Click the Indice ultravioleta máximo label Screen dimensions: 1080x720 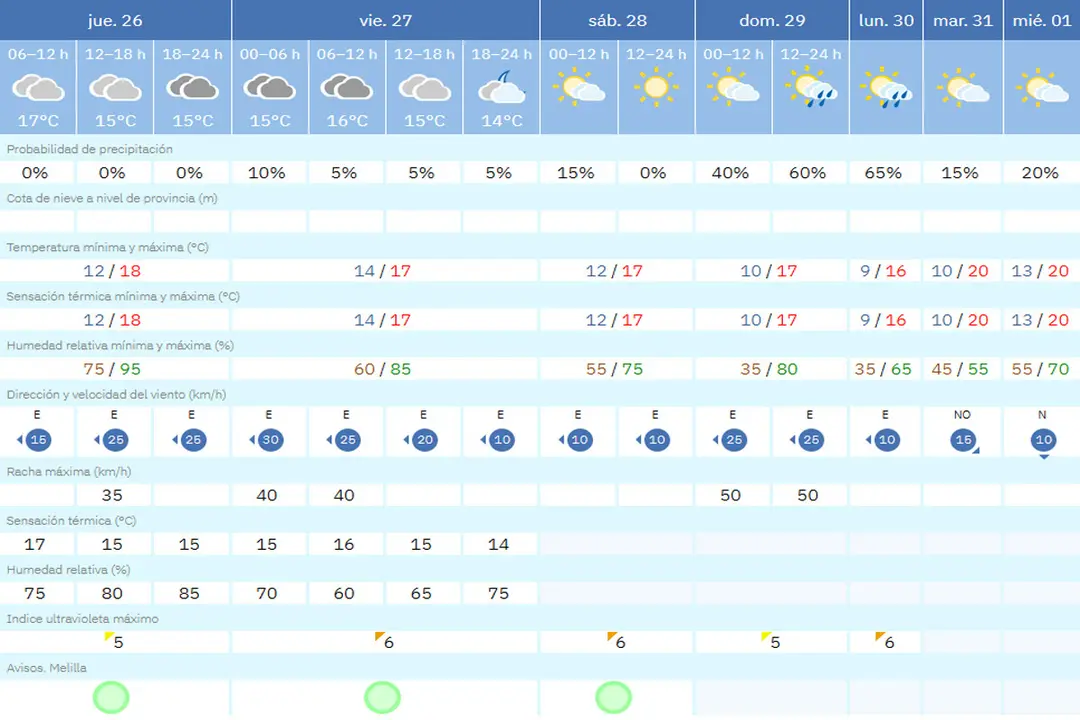point(83,619)
